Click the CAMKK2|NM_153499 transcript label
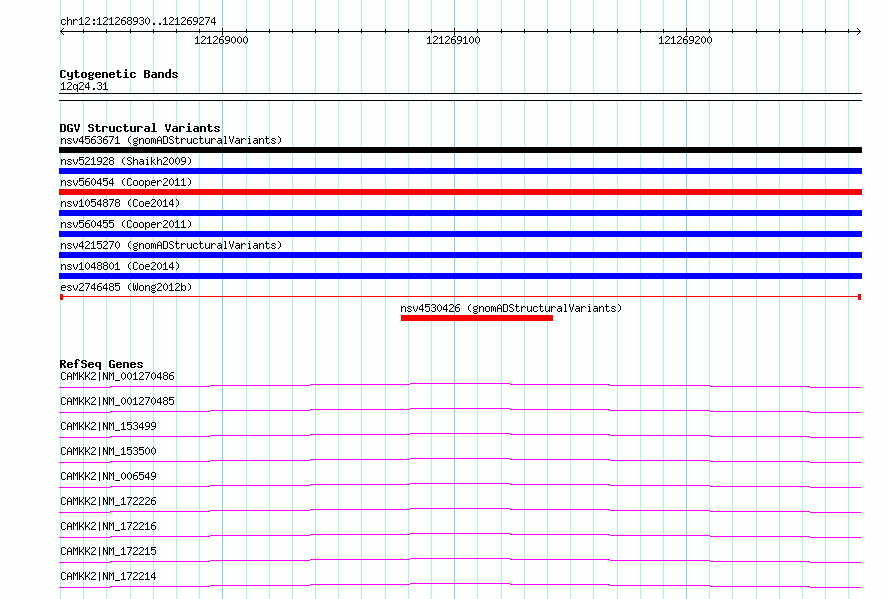The height and width of the screenshot is (599, 890). (x=108, y=426)
